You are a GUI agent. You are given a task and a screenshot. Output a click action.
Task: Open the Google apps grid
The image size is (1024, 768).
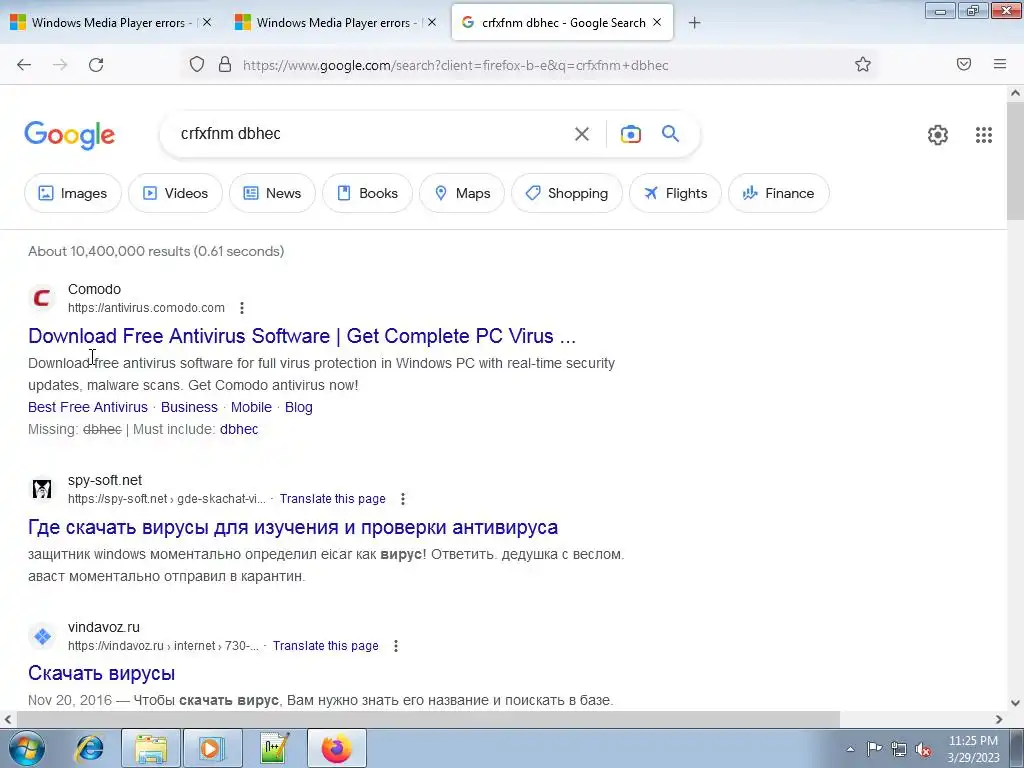click(x=984, y=135)
